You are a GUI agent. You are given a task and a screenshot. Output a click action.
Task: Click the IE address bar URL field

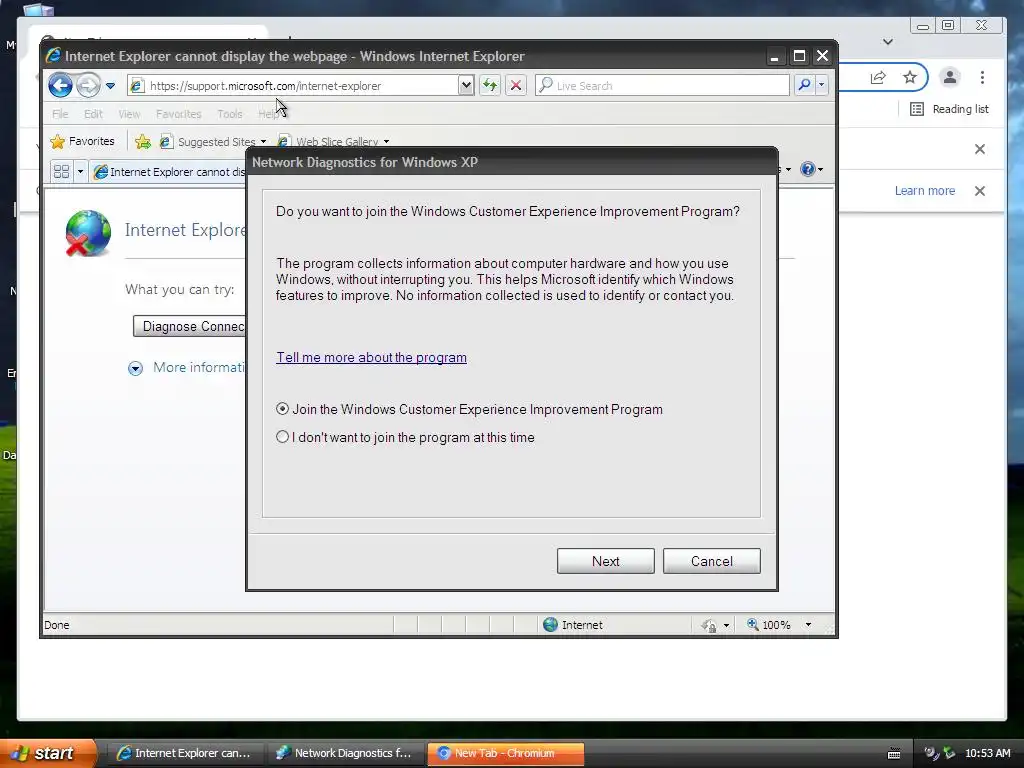pos(294,86)
